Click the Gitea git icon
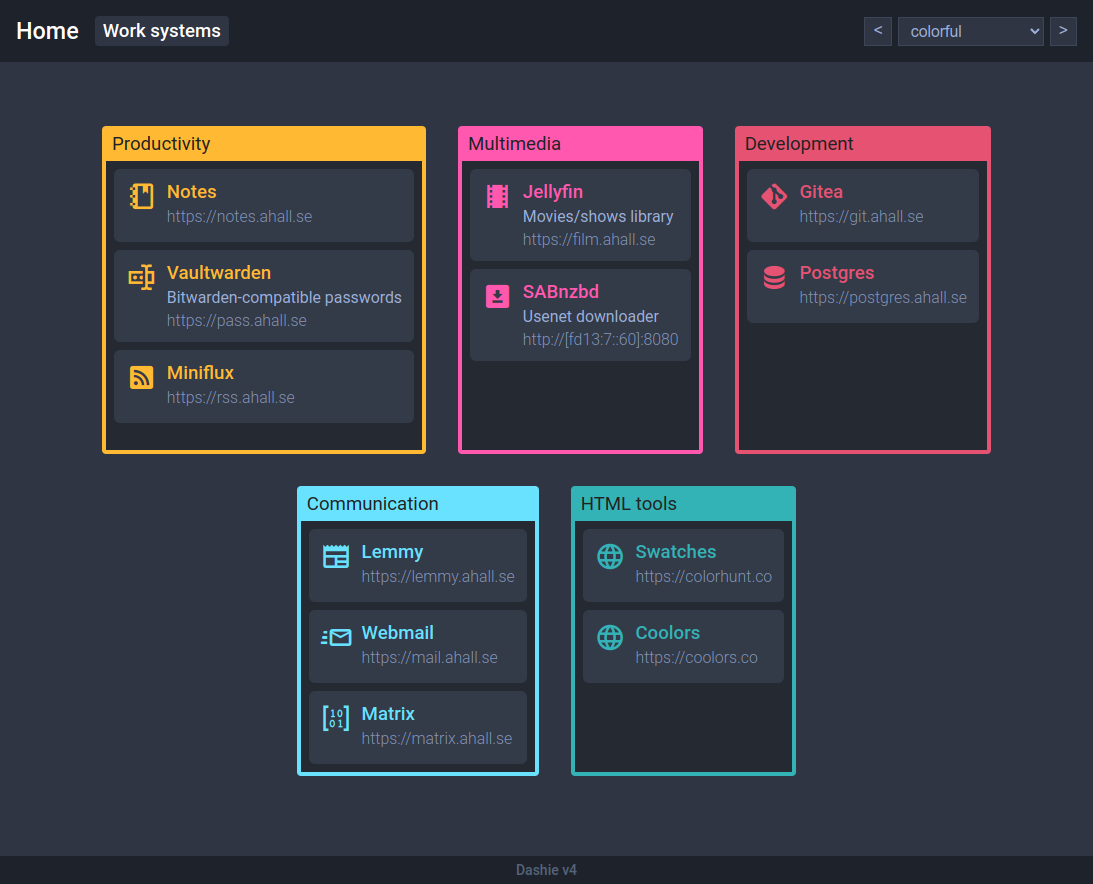1093x884 pixels. (x=774, y=196)
